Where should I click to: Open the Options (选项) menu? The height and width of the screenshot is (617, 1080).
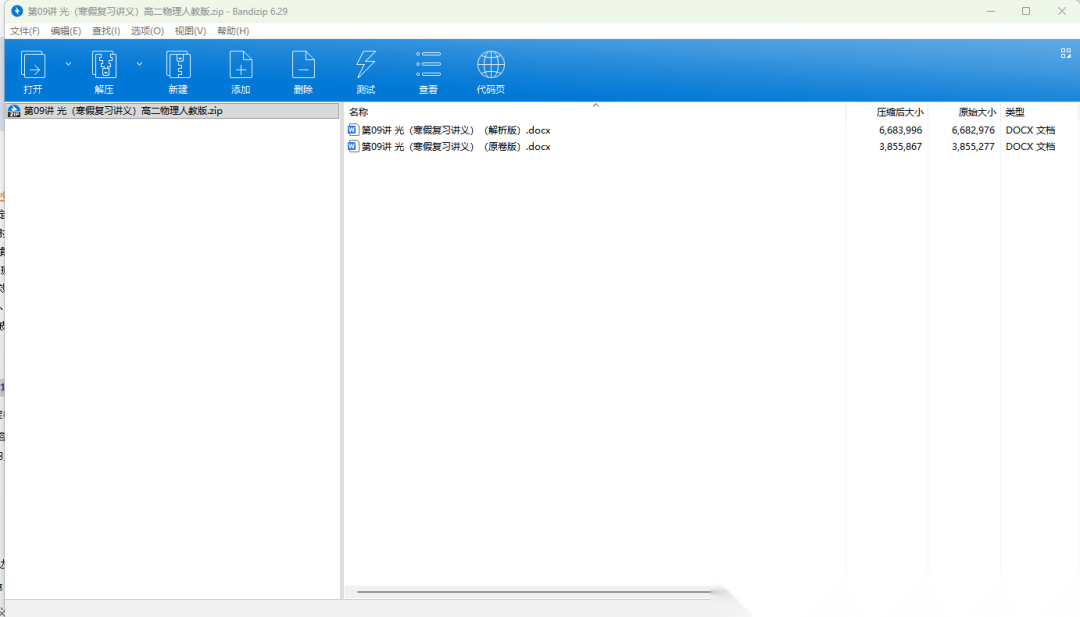(147, 31)
